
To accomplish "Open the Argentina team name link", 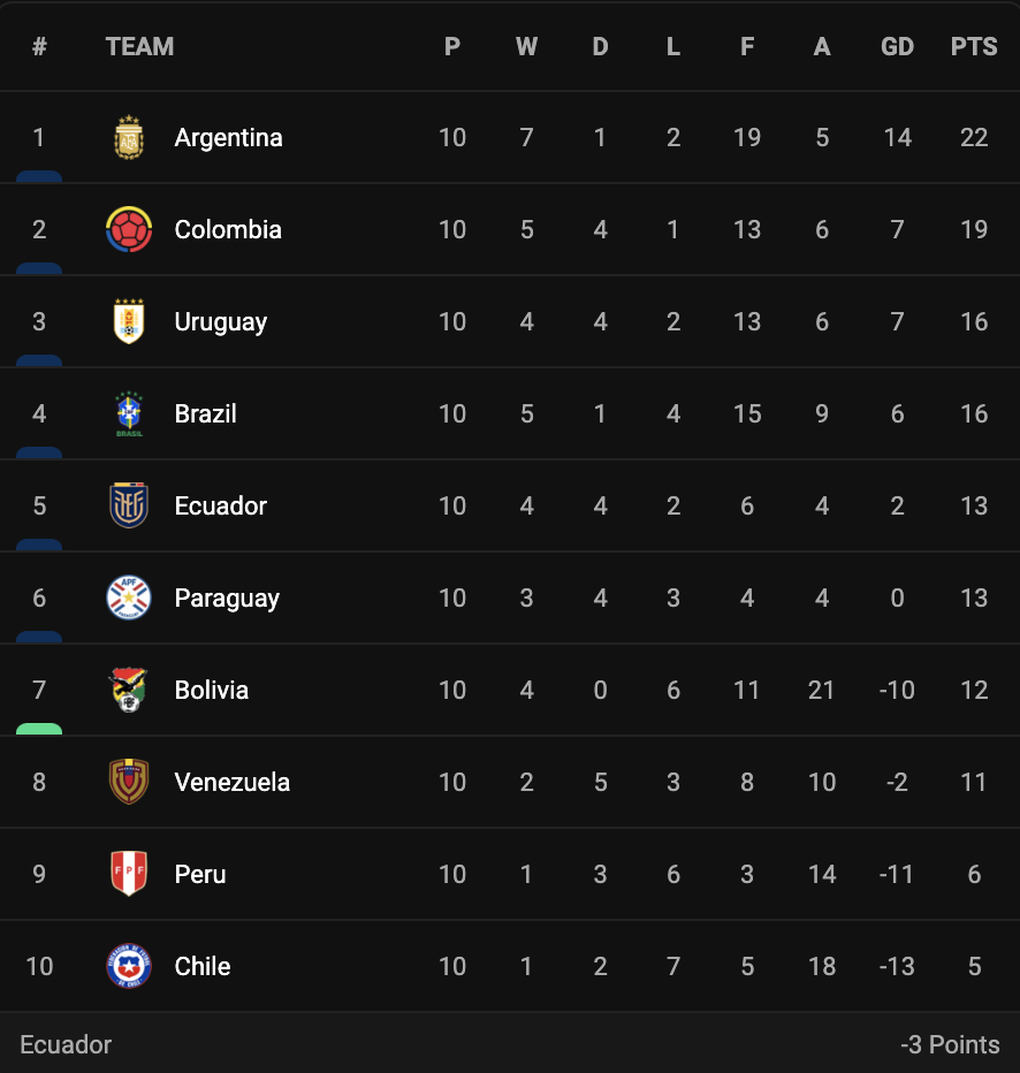I will click(x=228, y=138).
